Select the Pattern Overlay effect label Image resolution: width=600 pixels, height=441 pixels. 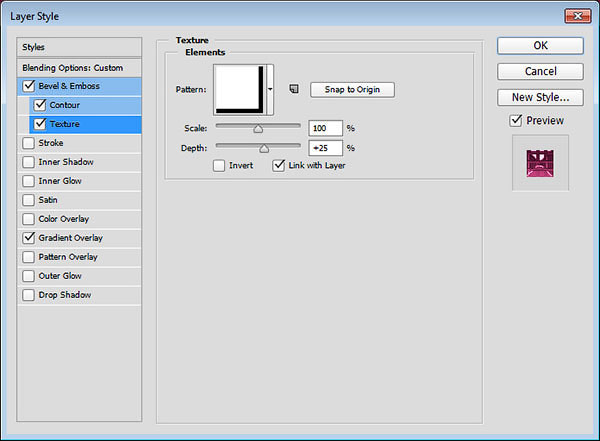(x=68, y=257)
